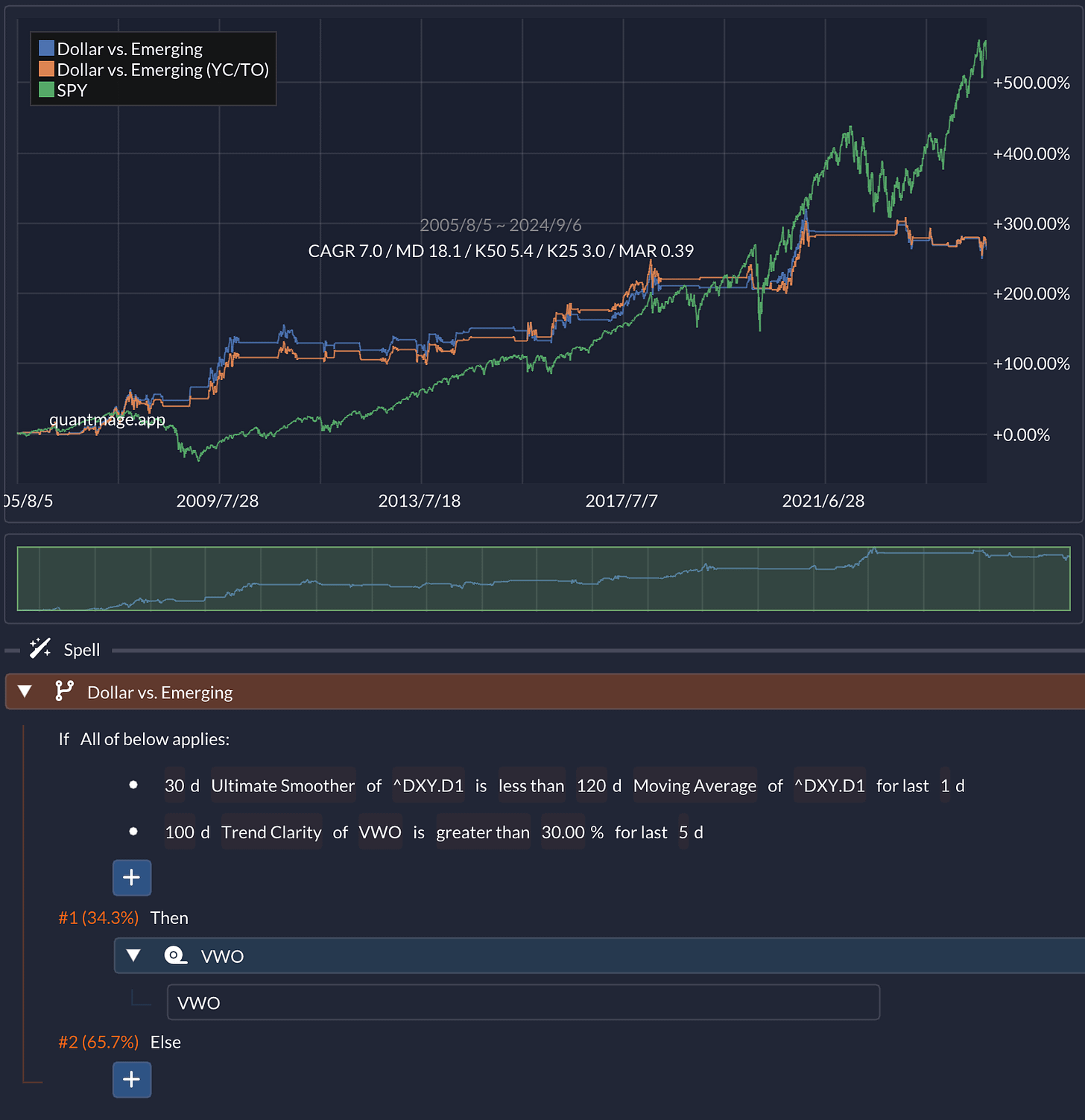
Task: Open the 'greater than' comparison dropdown
Action: click(x=483, y=832)
